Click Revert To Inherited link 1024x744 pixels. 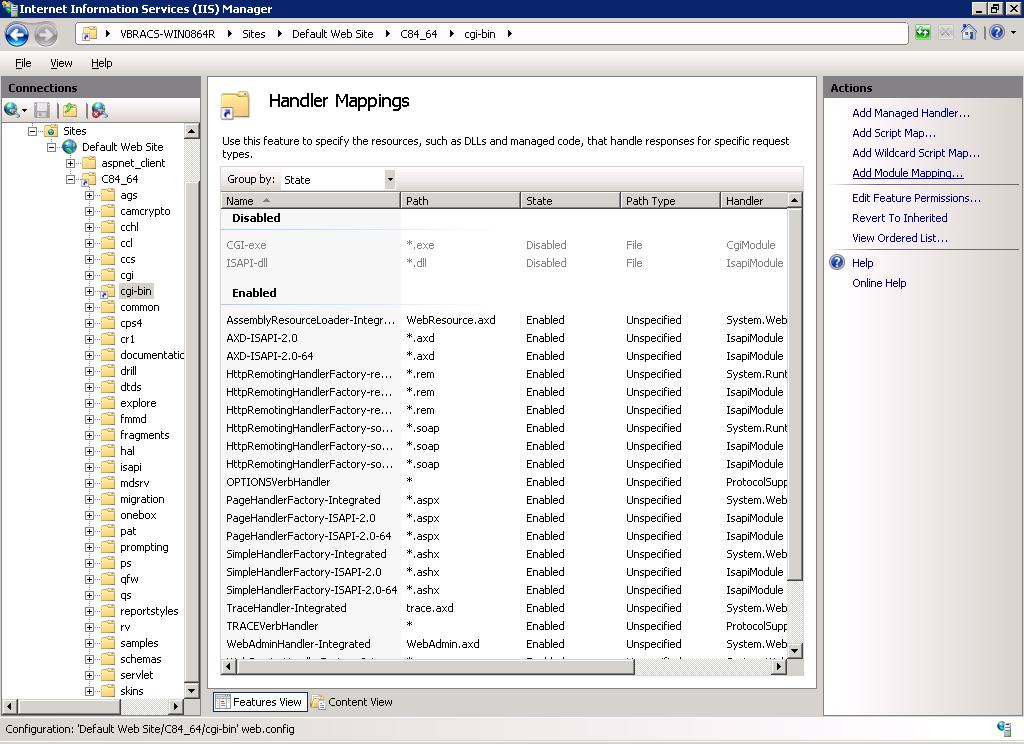click(899, 218)
